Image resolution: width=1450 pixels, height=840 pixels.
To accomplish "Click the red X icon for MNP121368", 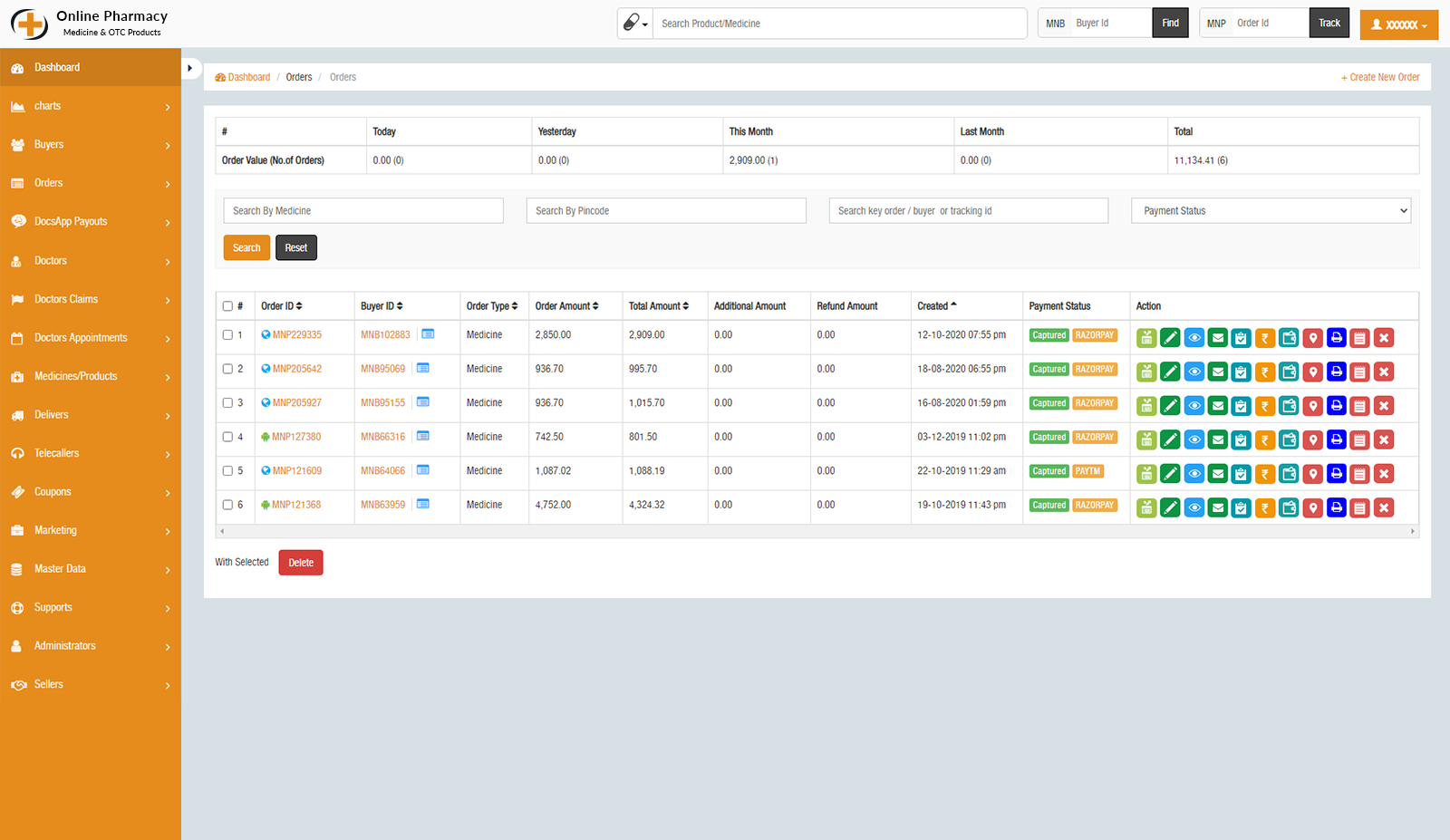I will point(1384,507).
